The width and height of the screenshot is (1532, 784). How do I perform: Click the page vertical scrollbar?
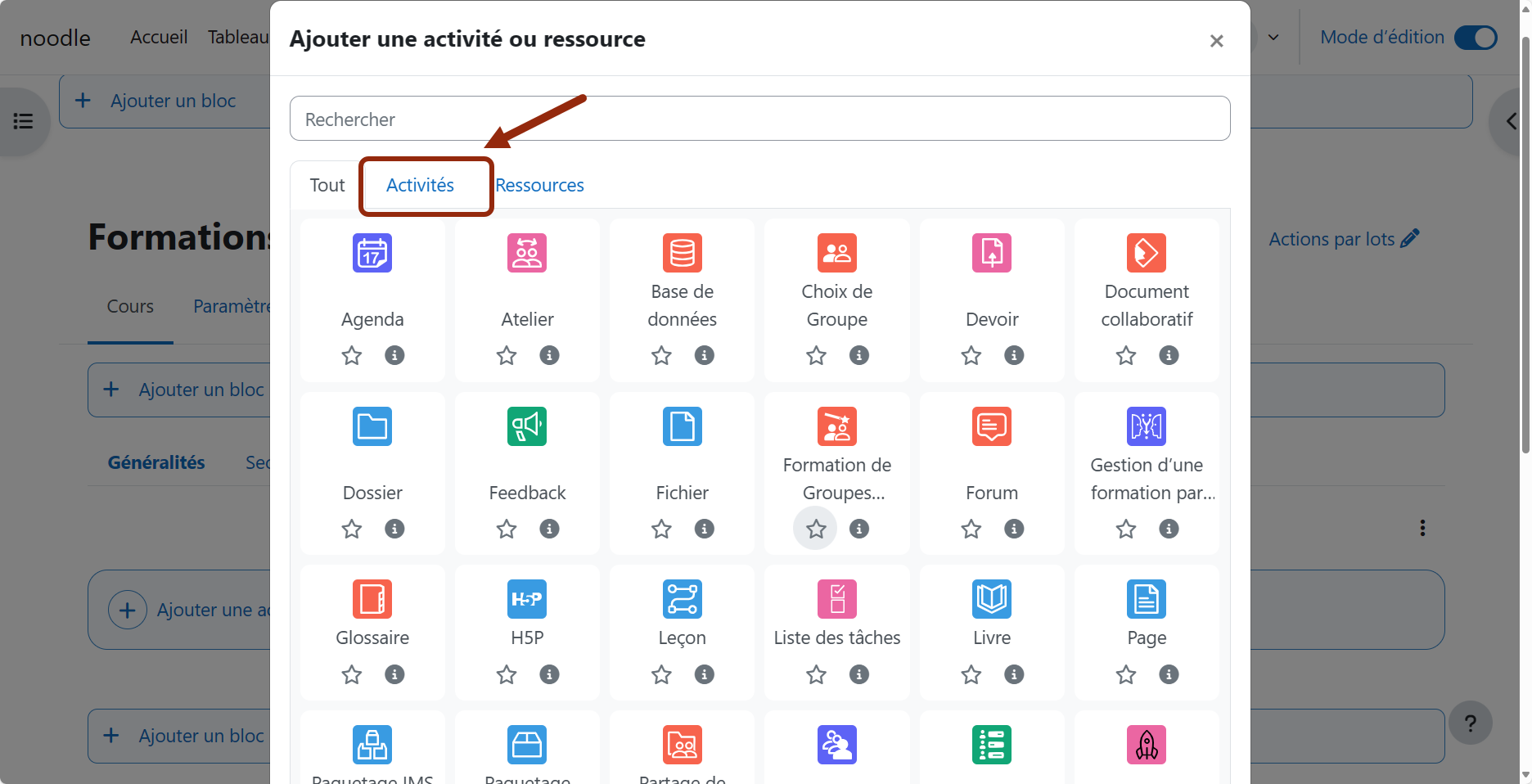pos(1525,246)
